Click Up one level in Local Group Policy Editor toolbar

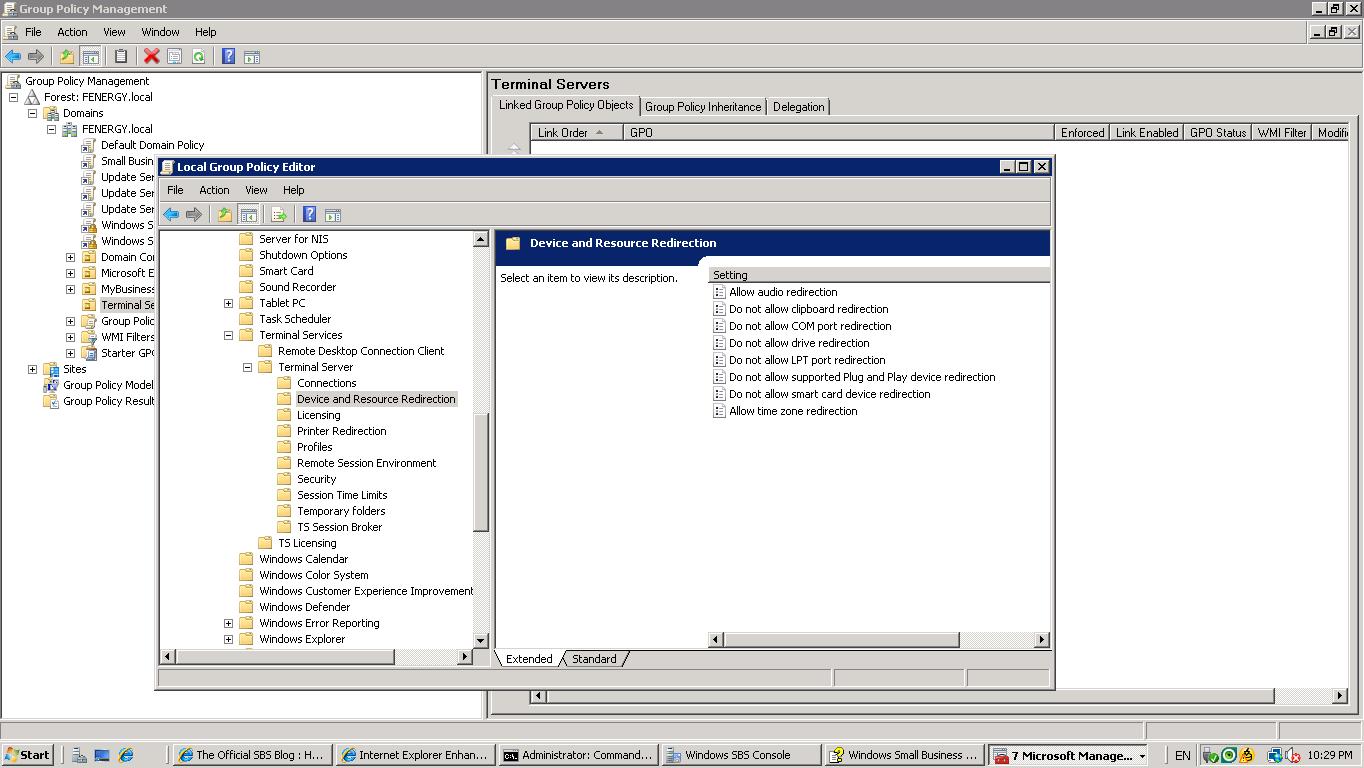pyautogui.click(x=225, y=215)
